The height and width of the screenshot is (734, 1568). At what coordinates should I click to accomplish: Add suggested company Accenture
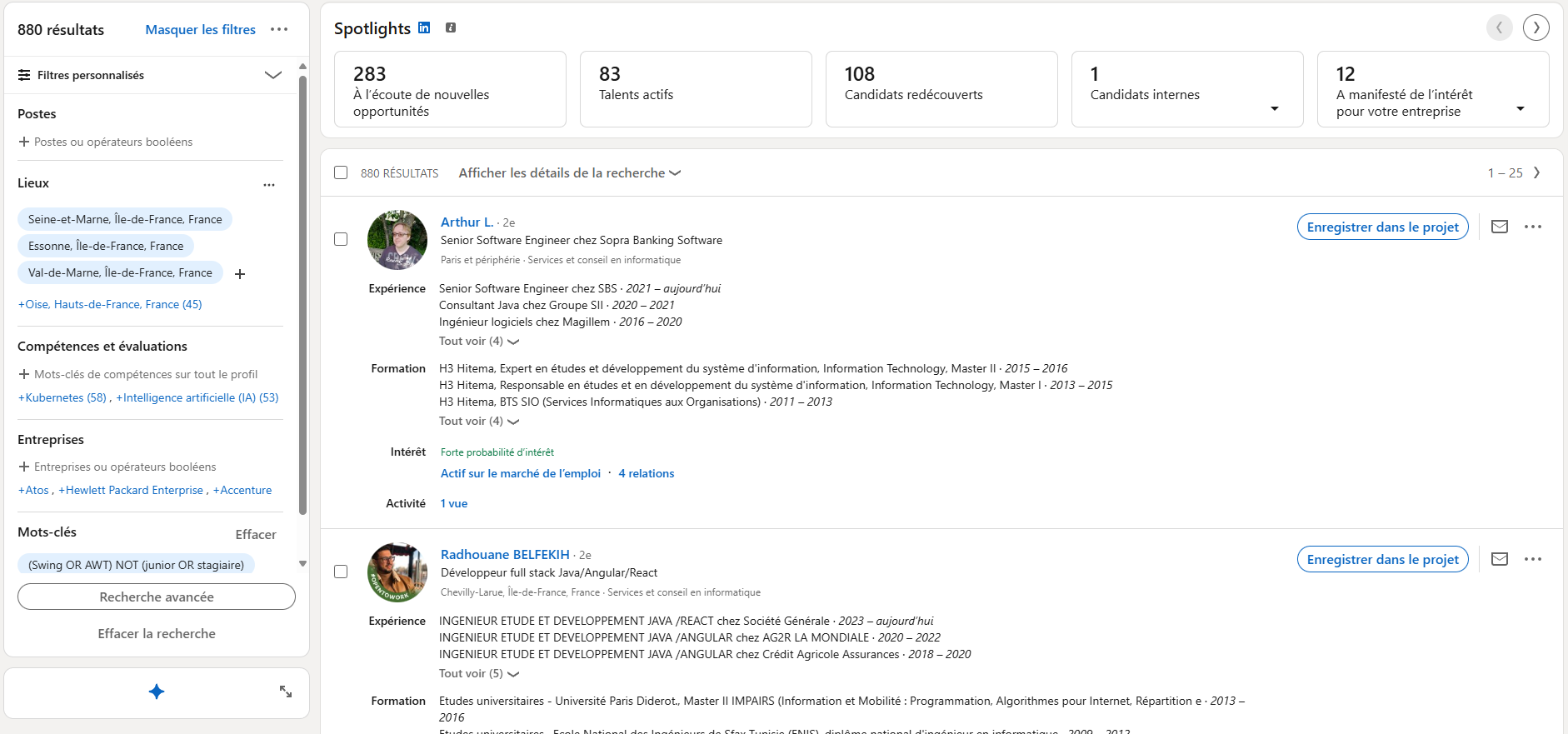pos(242,490)
